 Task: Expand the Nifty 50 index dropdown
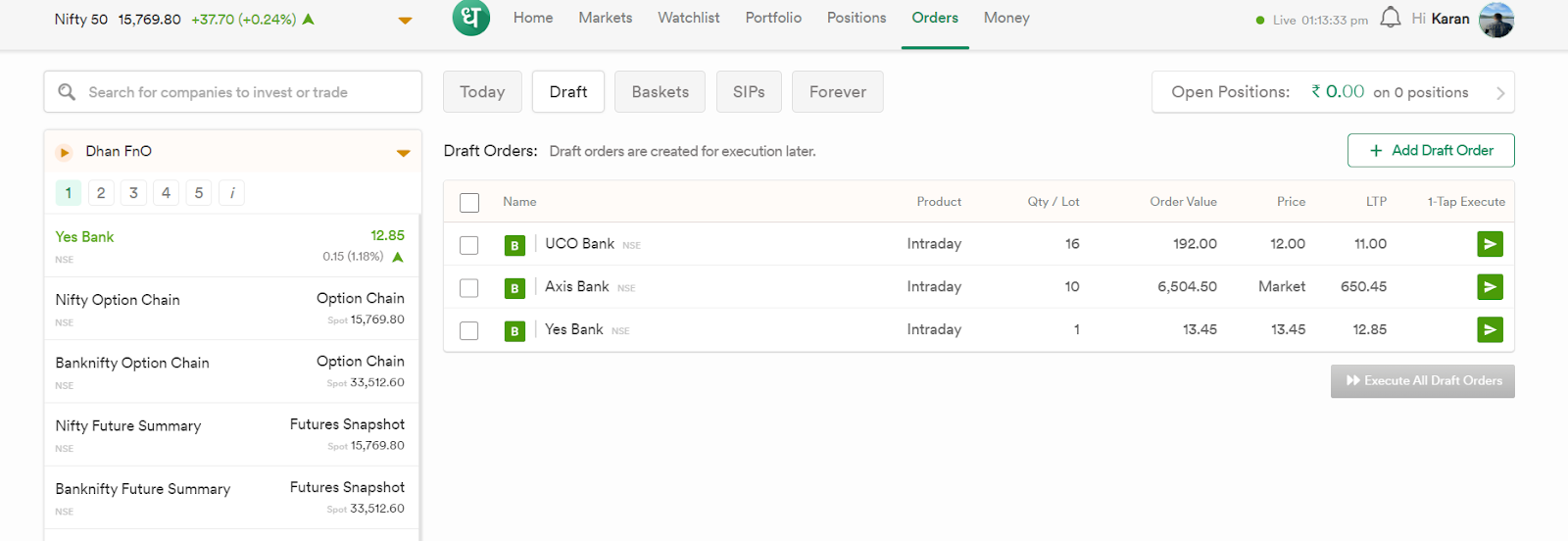pyautogui.click(x=405, y=21)
